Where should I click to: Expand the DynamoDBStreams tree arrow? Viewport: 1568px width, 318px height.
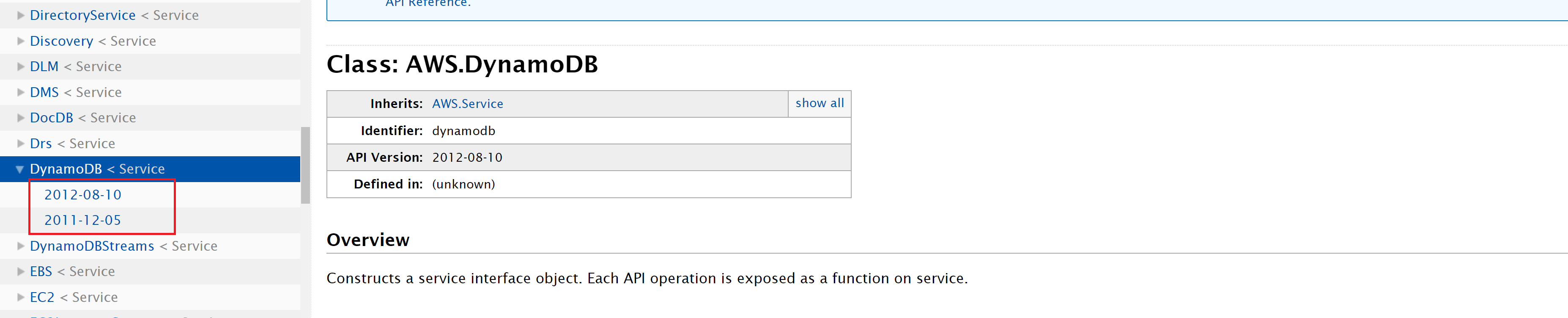(20, 246)
